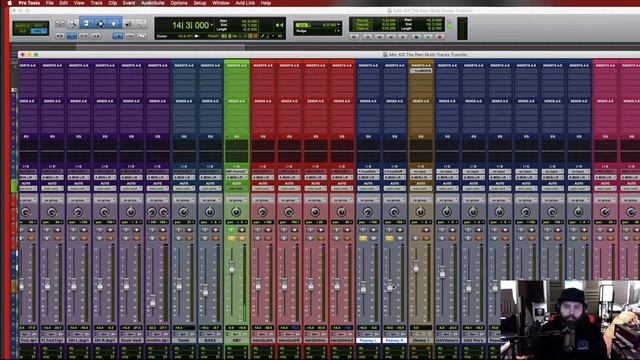Open SM7 track automation mode selector

236,189
